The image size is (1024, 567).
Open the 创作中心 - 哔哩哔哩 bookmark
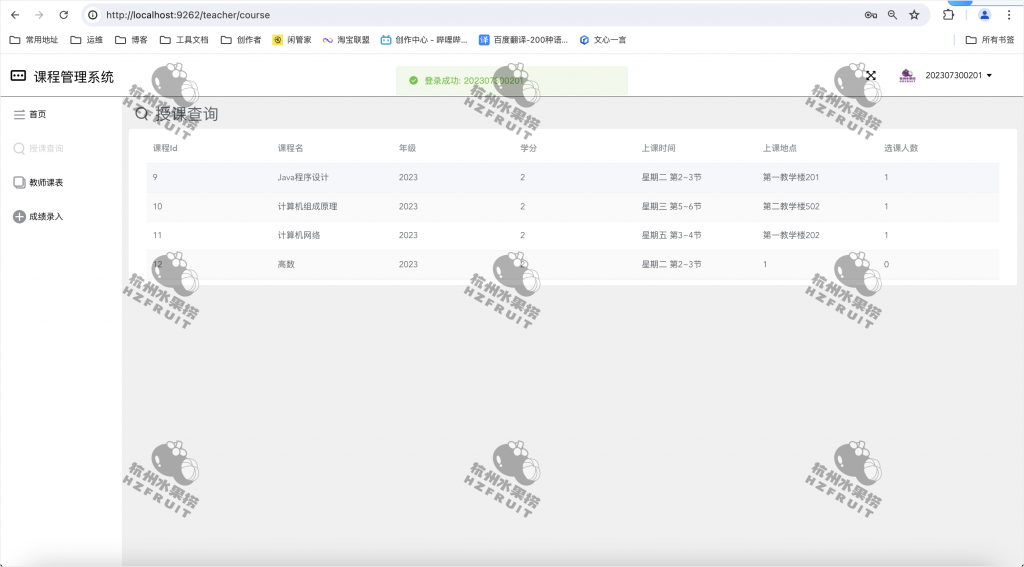(424, 40)
